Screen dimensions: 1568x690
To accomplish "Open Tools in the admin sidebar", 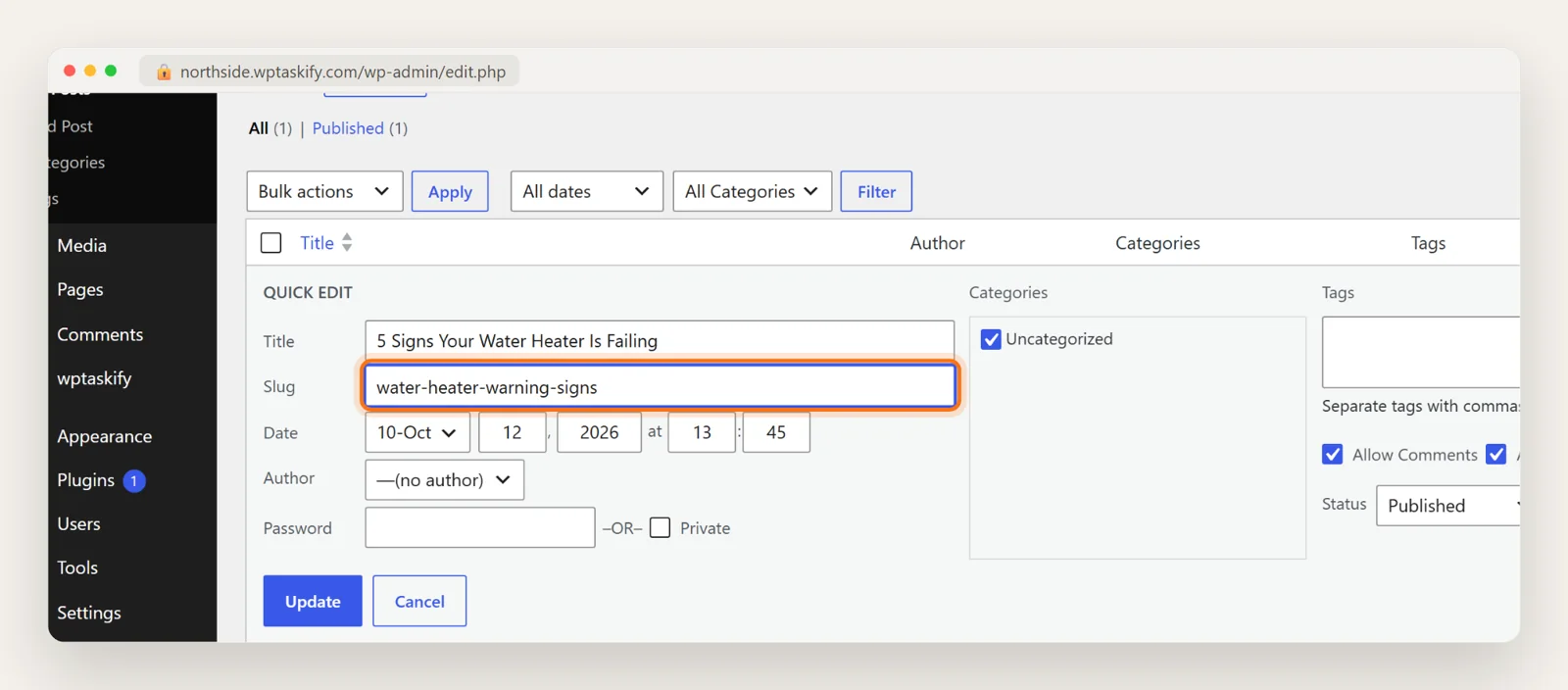I will 77,568.
